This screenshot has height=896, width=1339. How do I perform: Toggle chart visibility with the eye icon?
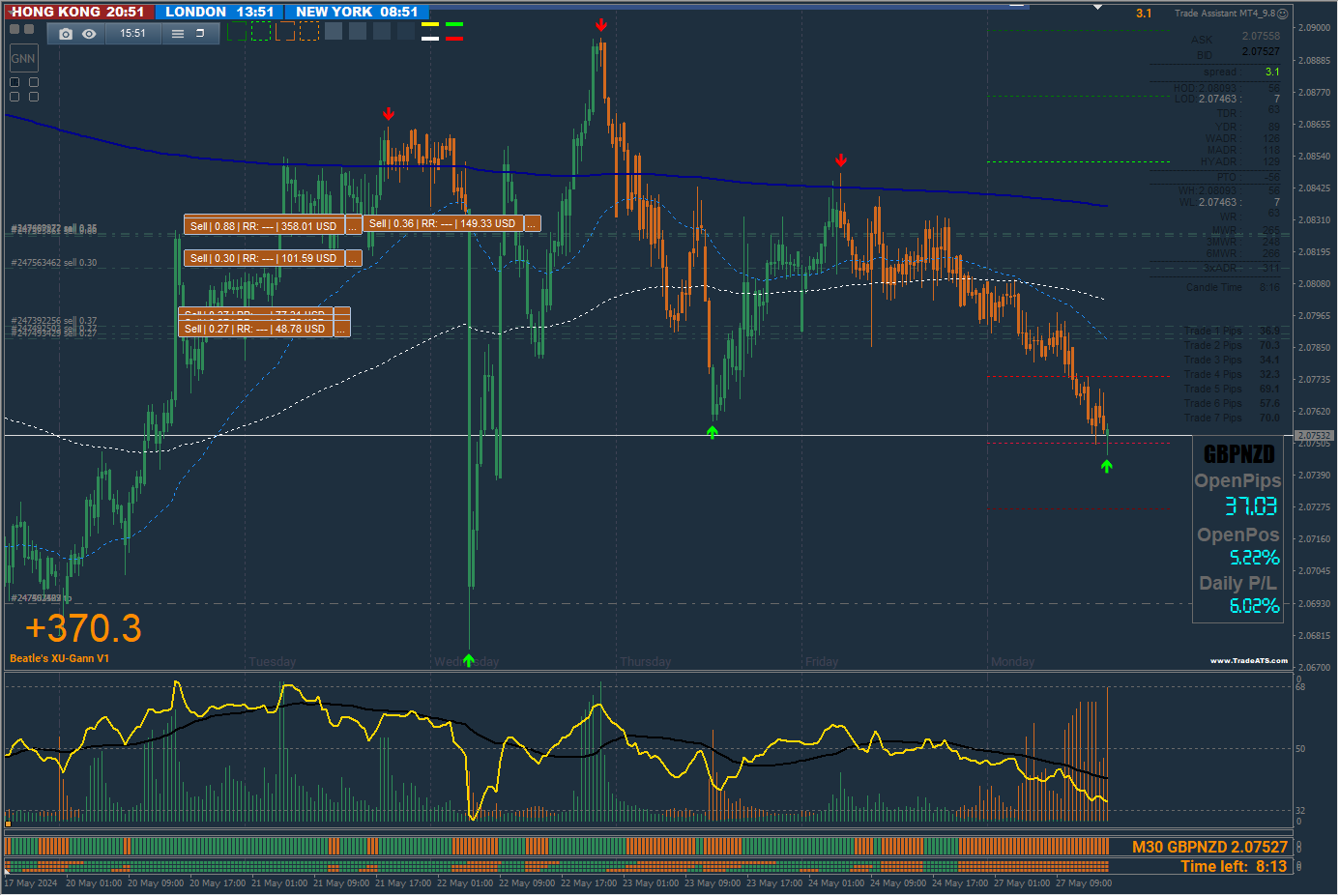click(x=89, y=34)
